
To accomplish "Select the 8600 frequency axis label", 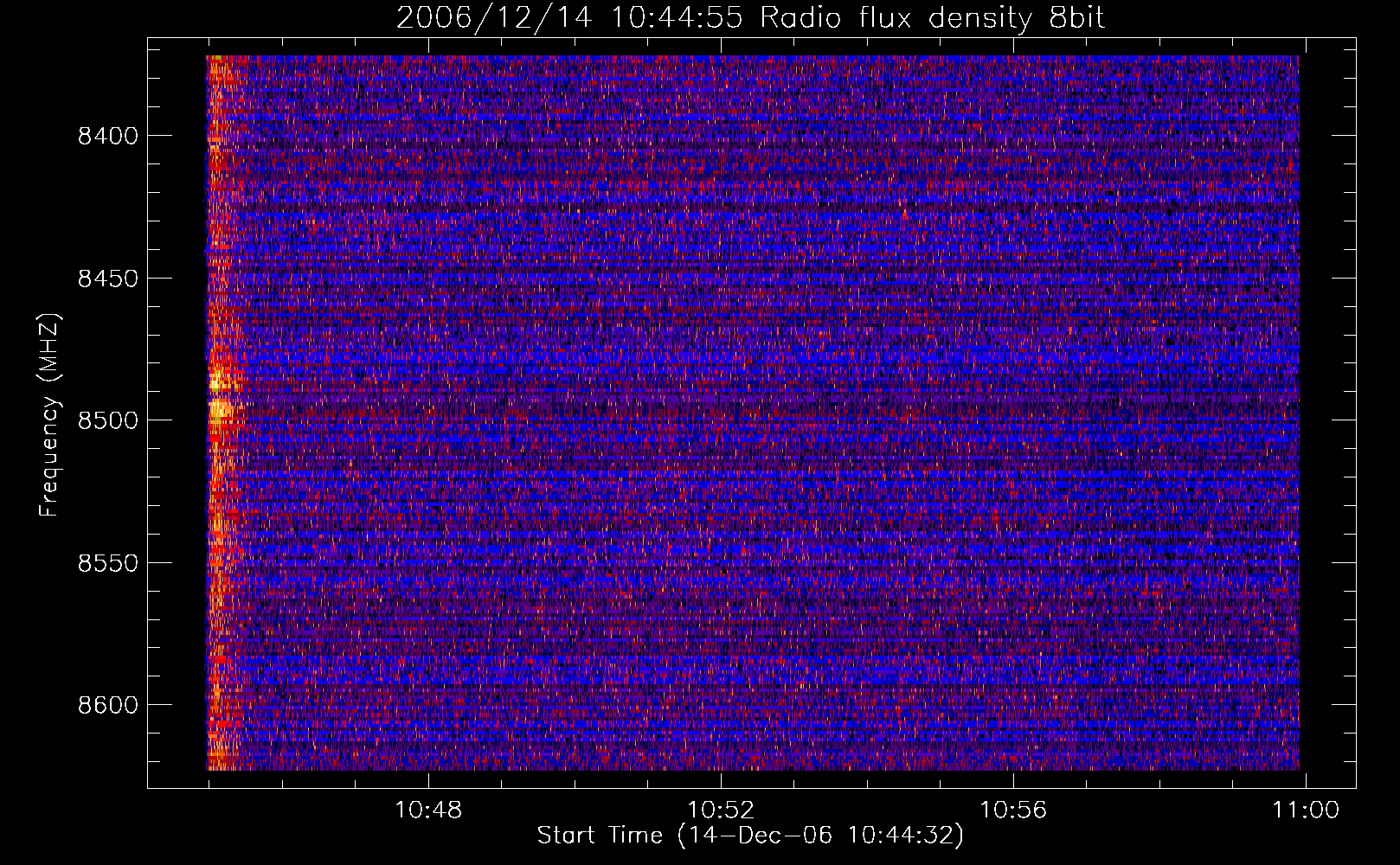I will tap(107, 705).
